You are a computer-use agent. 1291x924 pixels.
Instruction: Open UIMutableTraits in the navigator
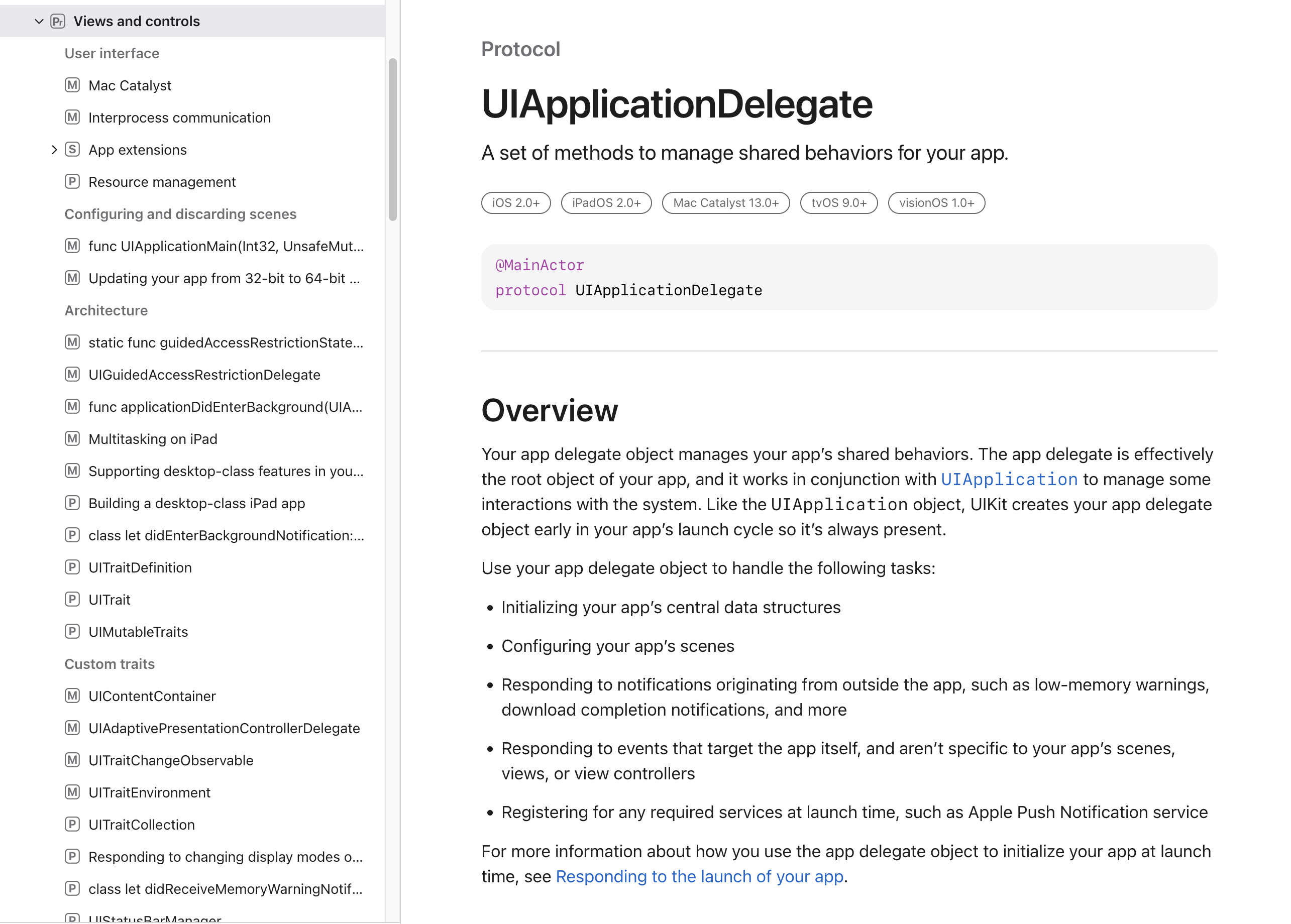[138, 632]
